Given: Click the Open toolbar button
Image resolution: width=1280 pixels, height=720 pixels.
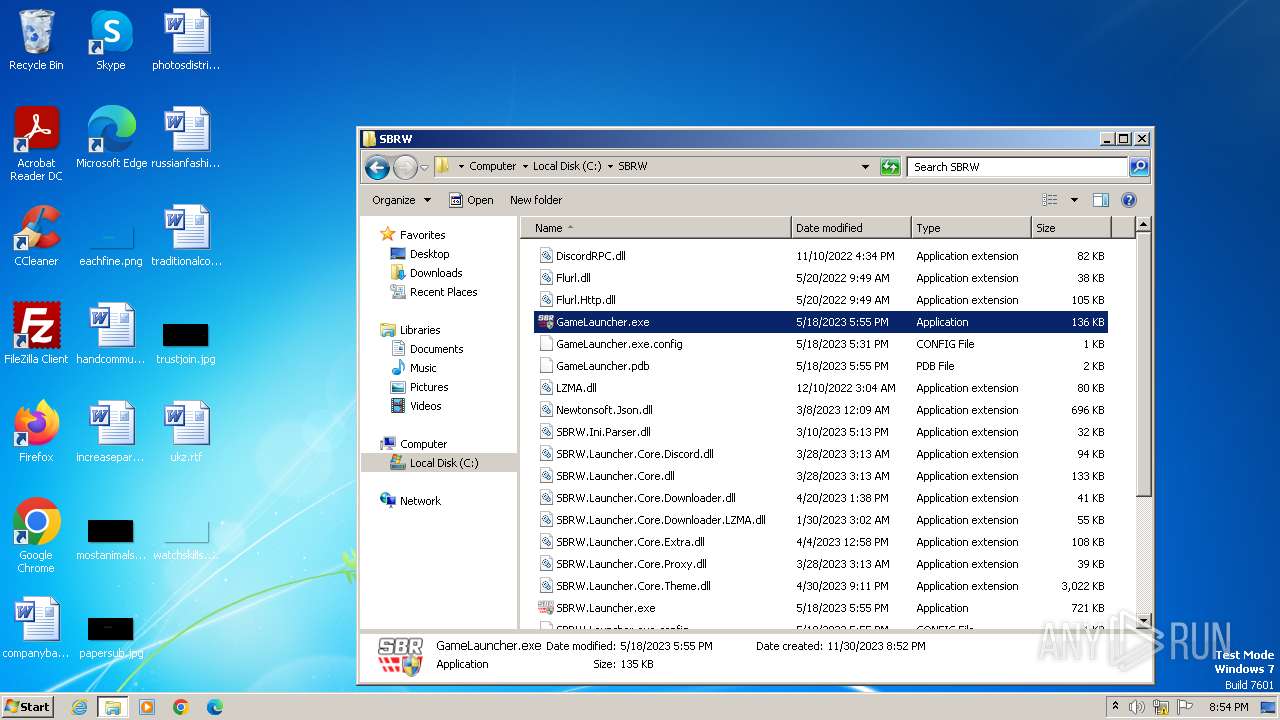Looking at the screenshot, I should point(471,200).
